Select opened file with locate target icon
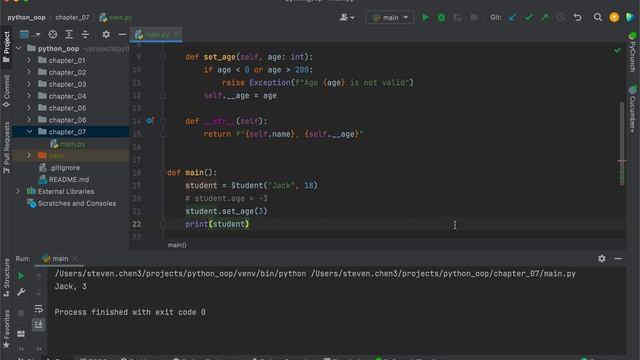Viewport: 640px width, 360px height. [53, 35]
